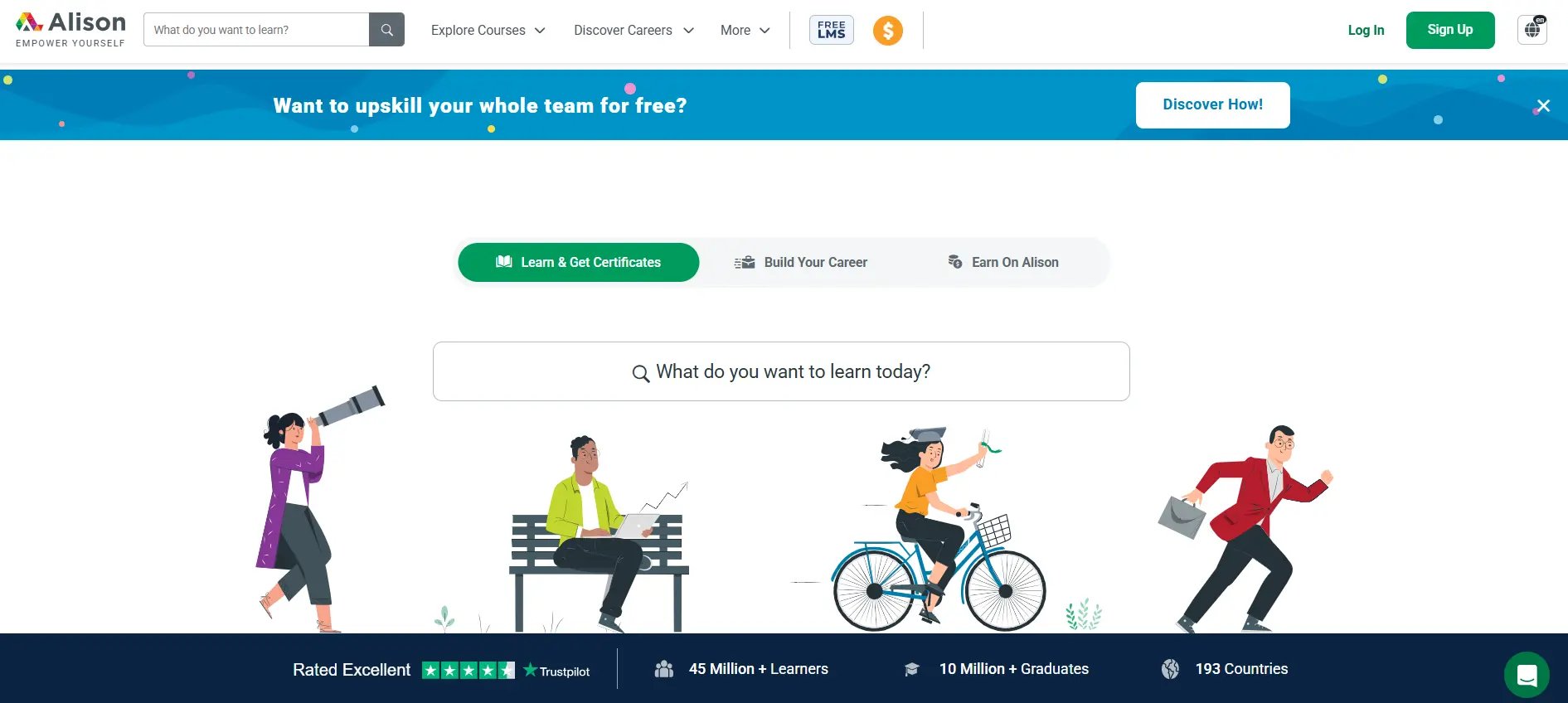Select the Learn & Get Certificates tab

(578, 262)
